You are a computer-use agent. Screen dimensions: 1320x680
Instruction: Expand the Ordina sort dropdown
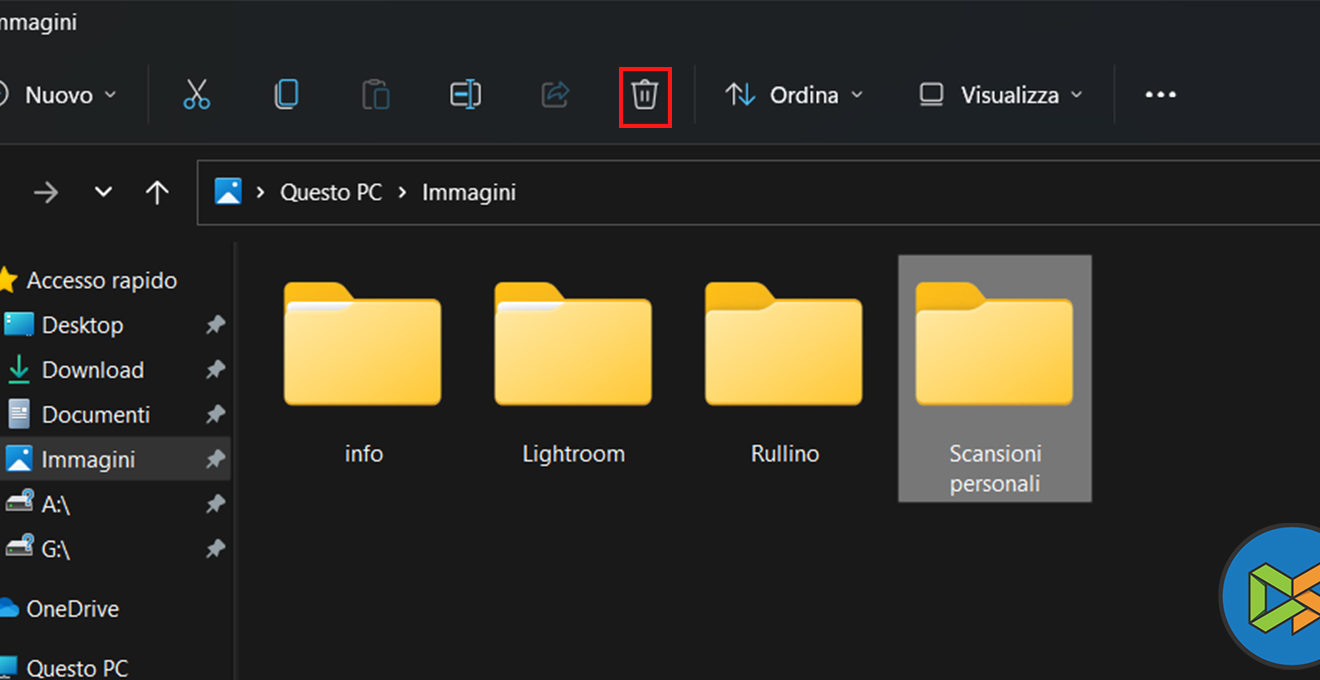point(794,95)
